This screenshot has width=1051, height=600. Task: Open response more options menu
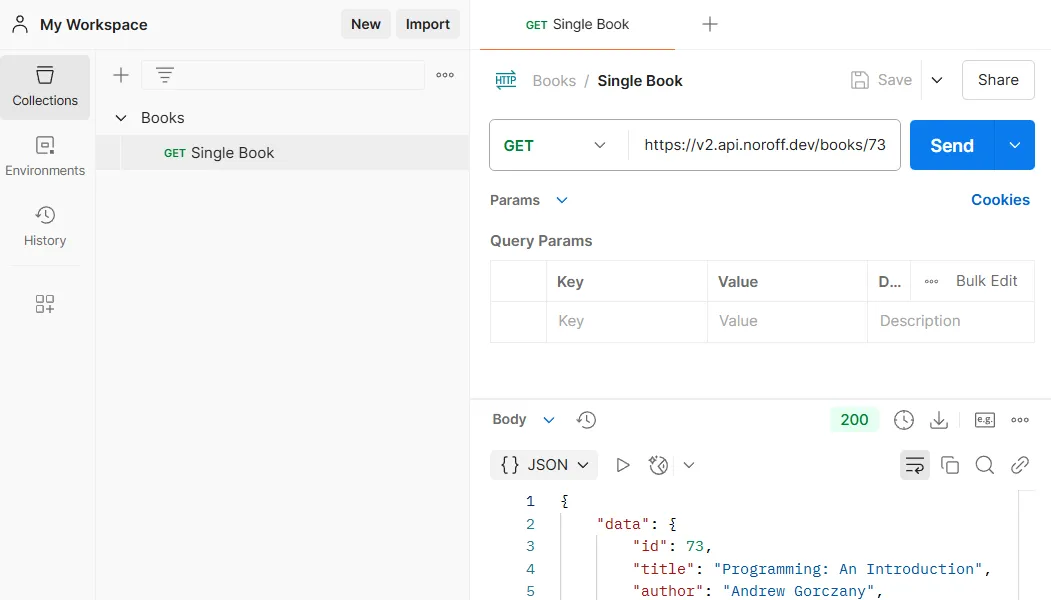(1020, 420)
